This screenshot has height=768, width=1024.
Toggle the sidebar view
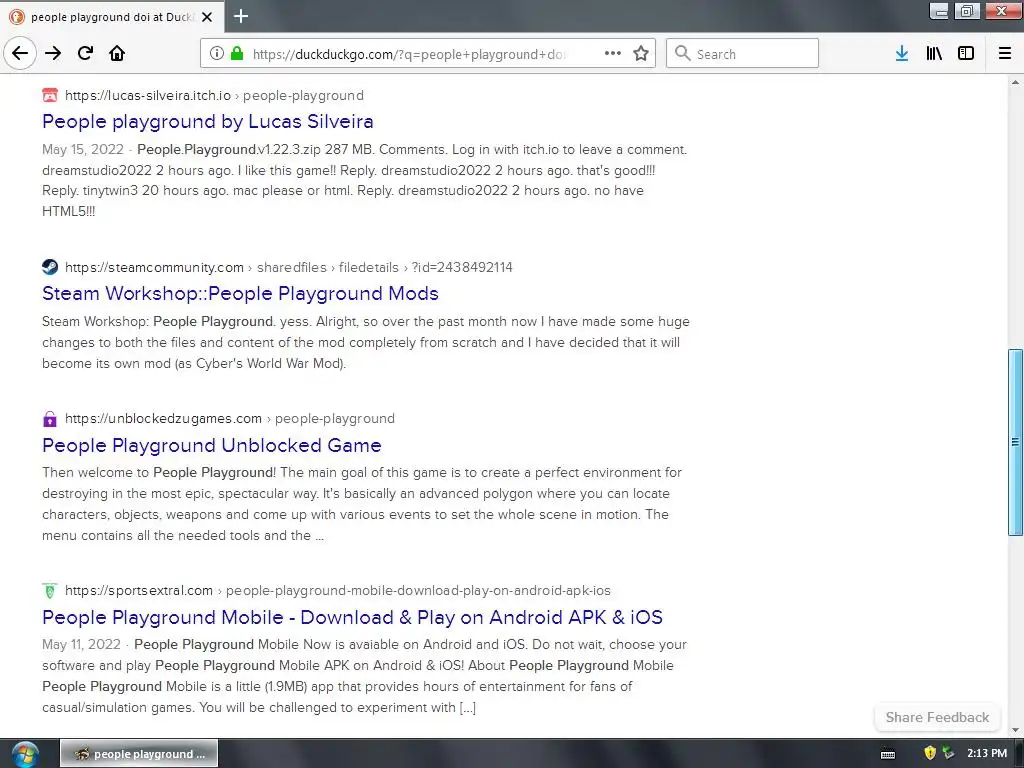click(x=966, y=54)
